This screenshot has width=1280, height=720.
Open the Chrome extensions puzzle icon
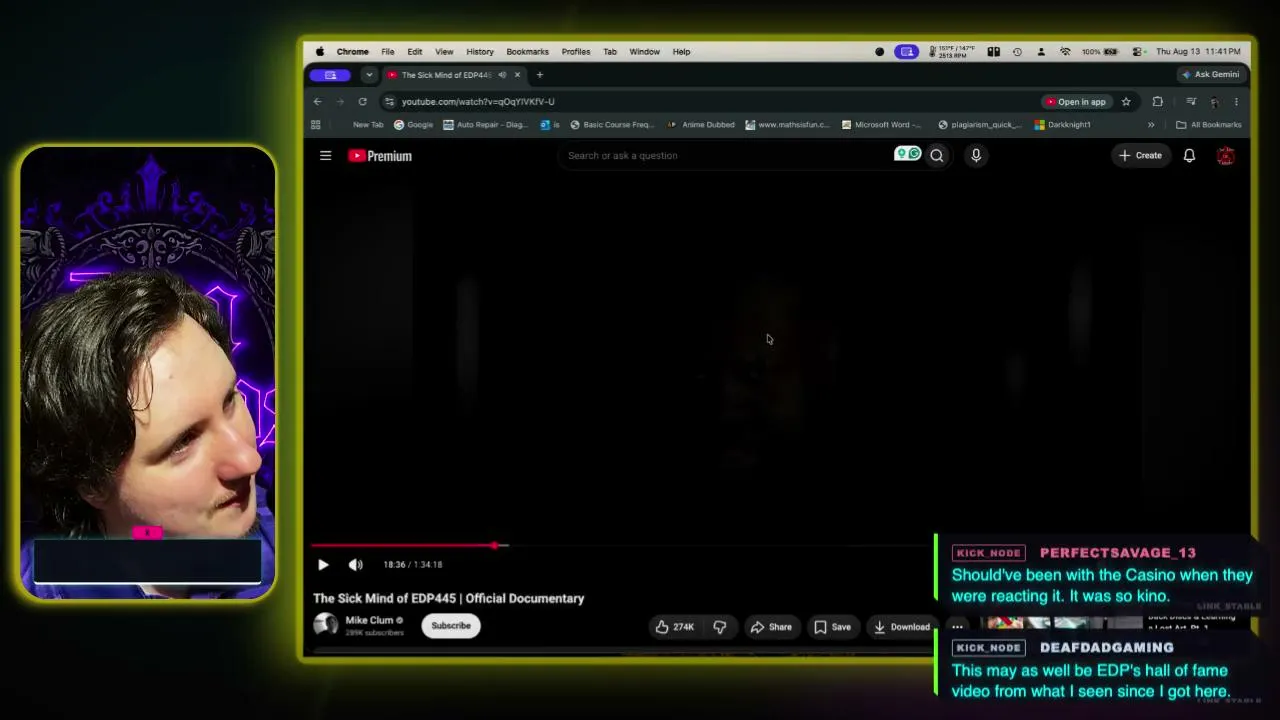click(x=1158, y=101)
